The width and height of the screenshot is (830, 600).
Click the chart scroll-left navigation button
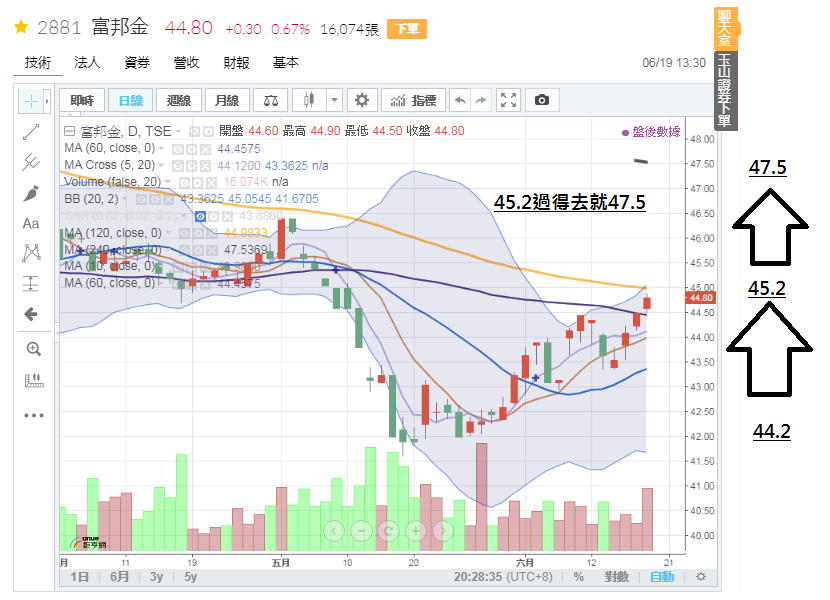pyautogui.click(x=334, y=530)
